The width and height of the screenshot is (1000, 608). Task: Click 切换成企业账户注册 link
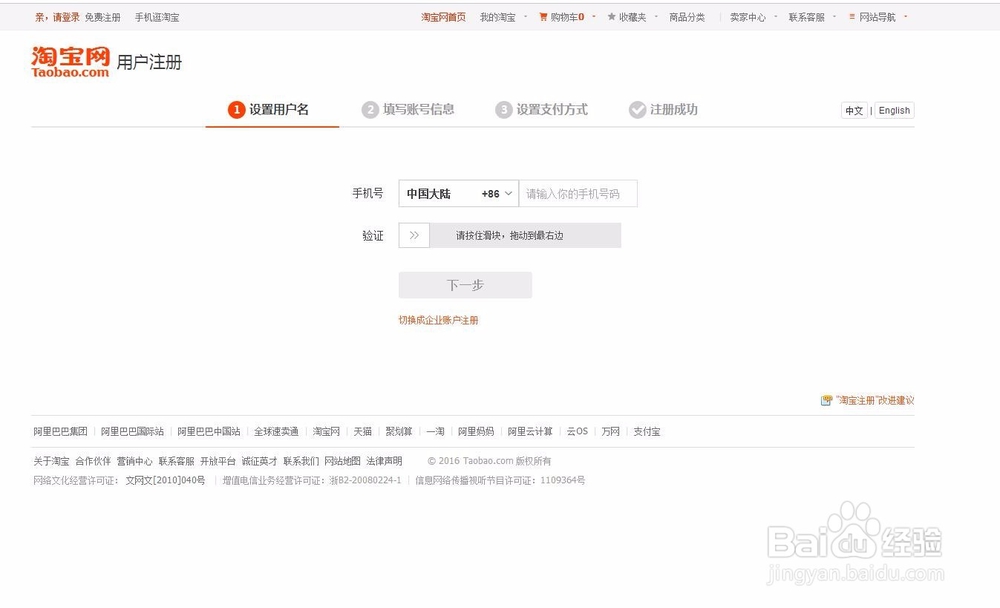(438, 320)
